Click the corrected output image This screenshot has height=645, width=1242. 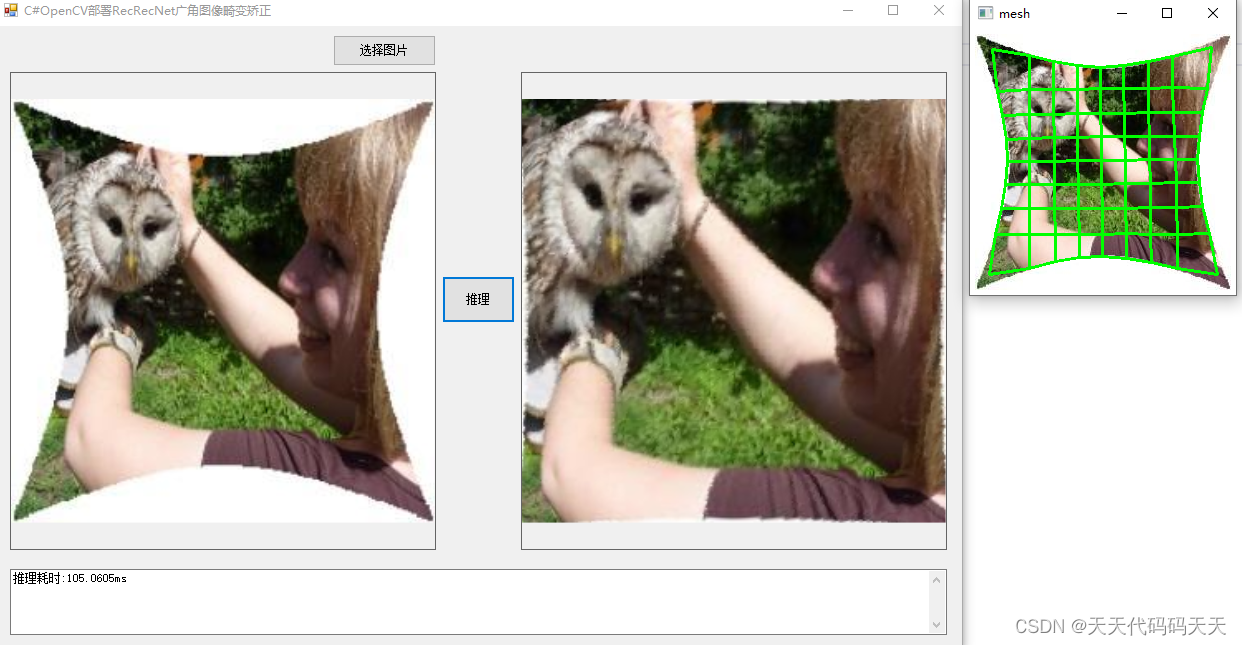734,310
